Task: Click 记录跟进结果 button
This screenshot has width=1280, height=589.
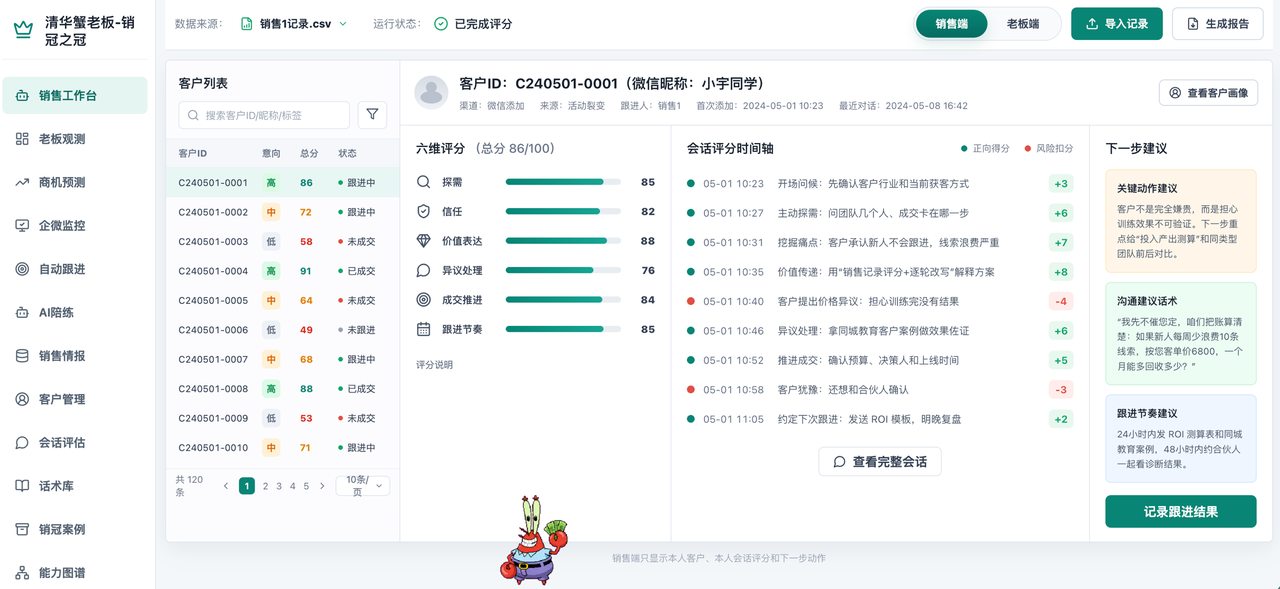Action: (1181, 511)
